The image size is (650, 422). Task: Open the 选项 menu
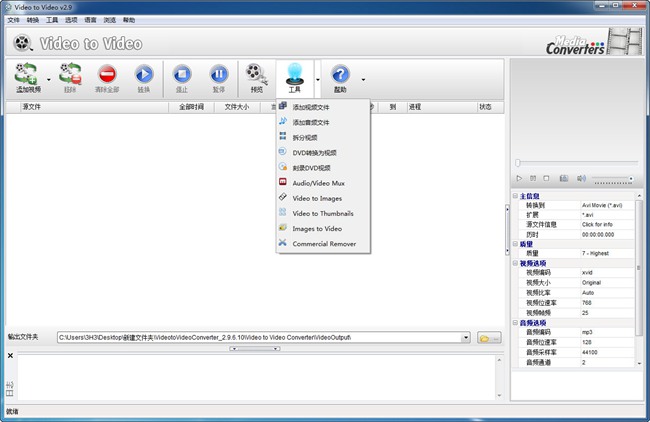pyautogui.click(x=71, y=20)
